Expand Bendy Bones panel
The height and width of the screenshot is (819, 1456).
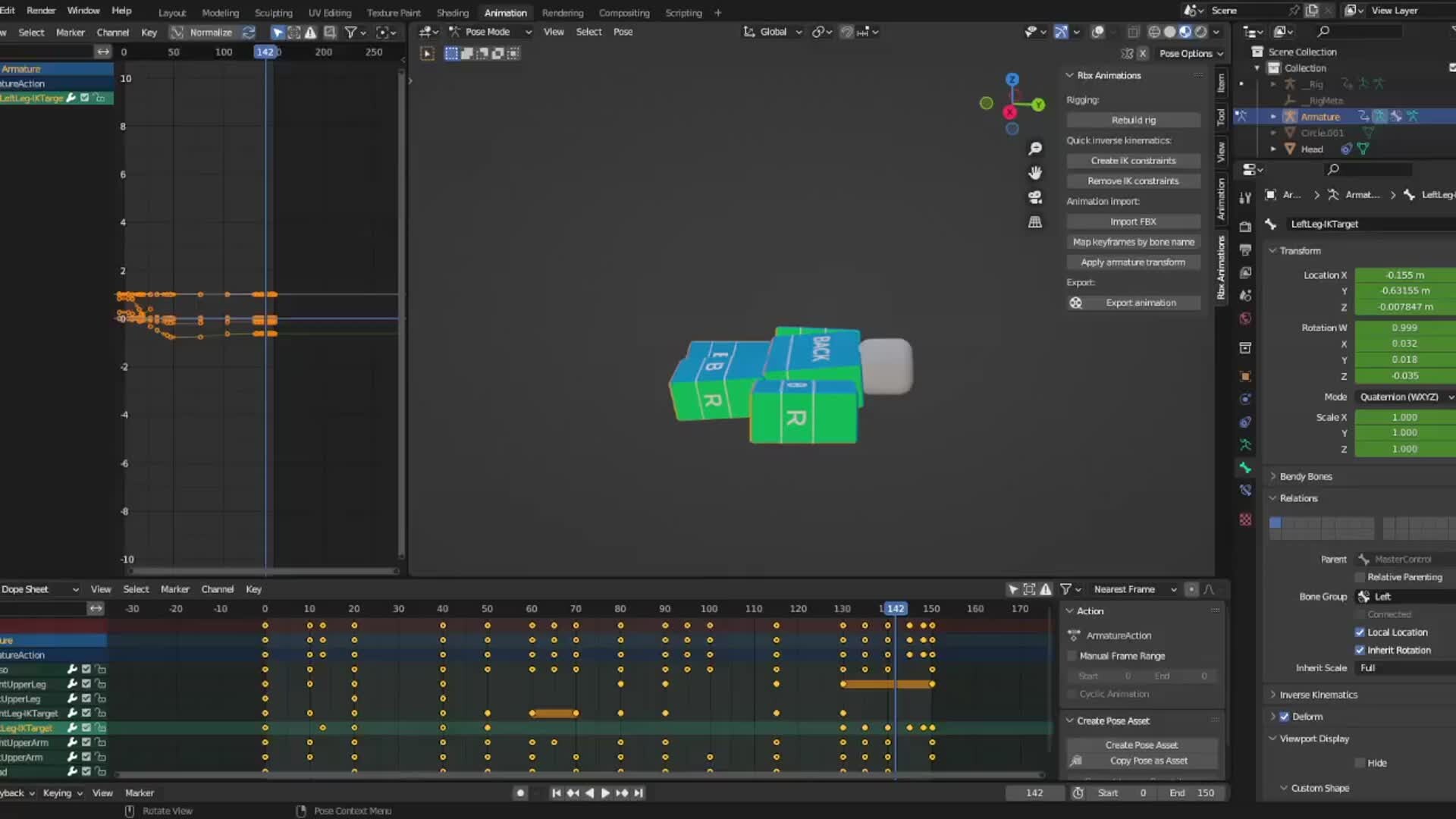(x=1304, y=476)
